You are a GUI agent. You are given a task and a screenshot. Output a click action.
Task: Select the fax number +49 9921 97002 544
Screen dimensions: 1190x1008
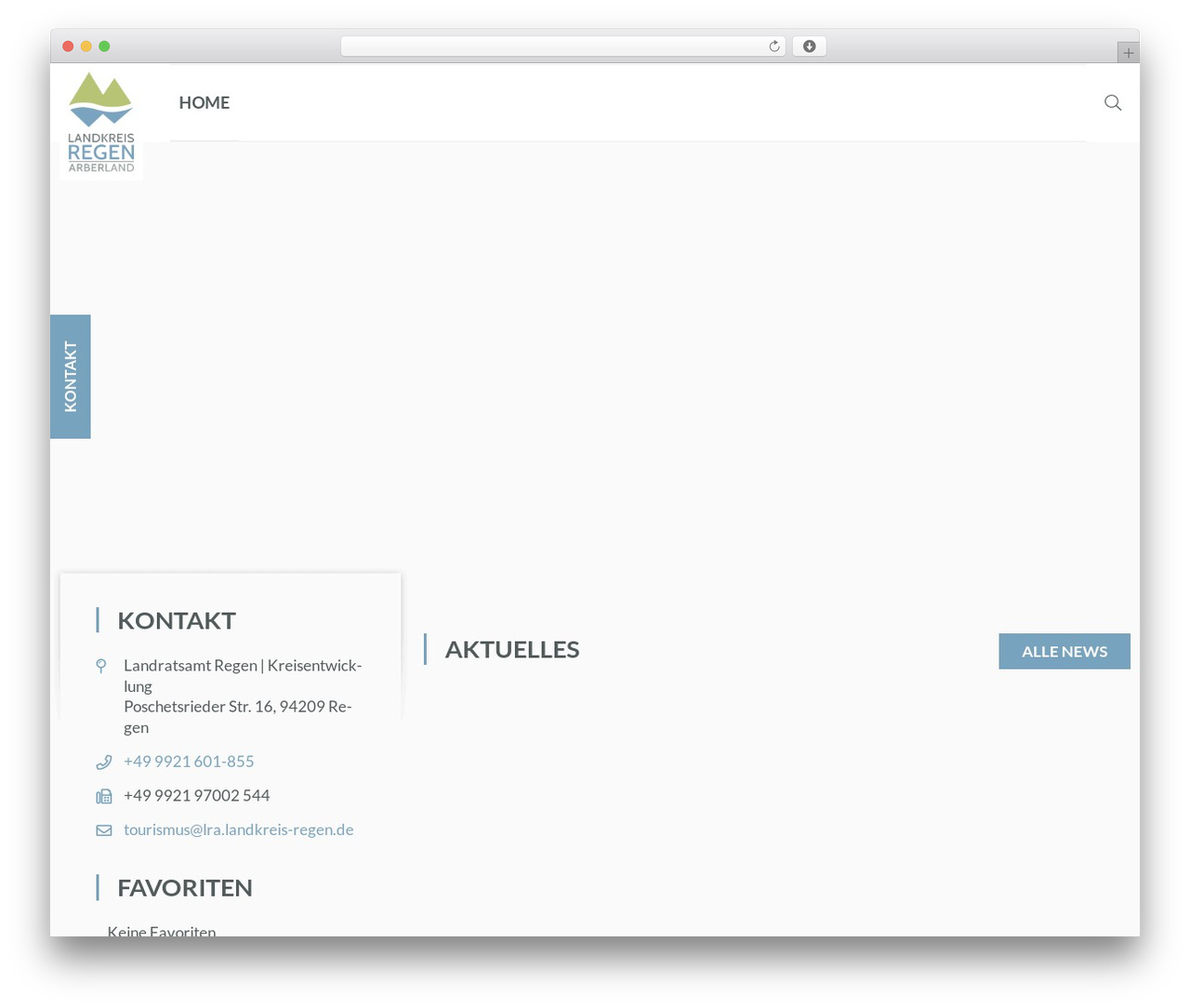click(197, 796)
